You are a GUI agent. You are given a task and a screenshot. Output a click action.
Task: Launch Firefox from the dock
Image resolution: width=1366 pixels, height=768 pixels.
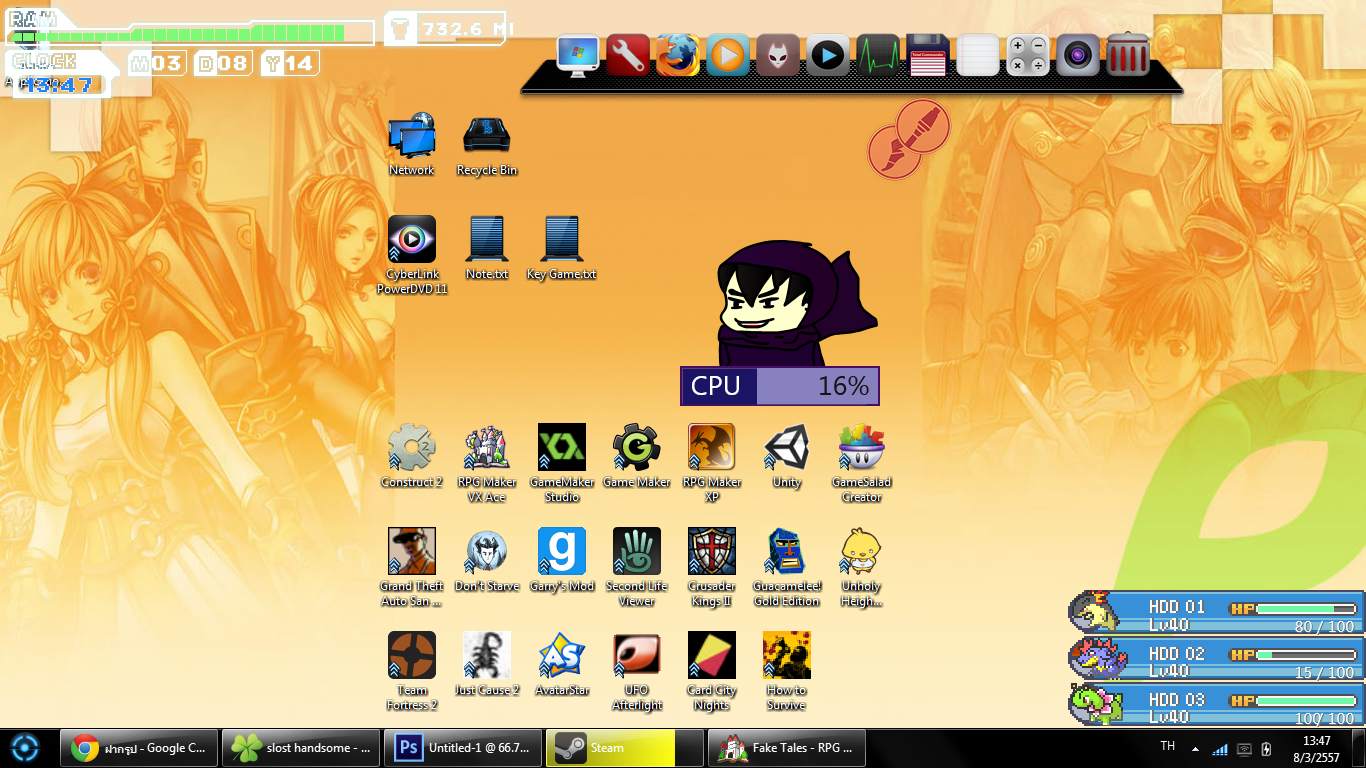[x=678, y=55]
